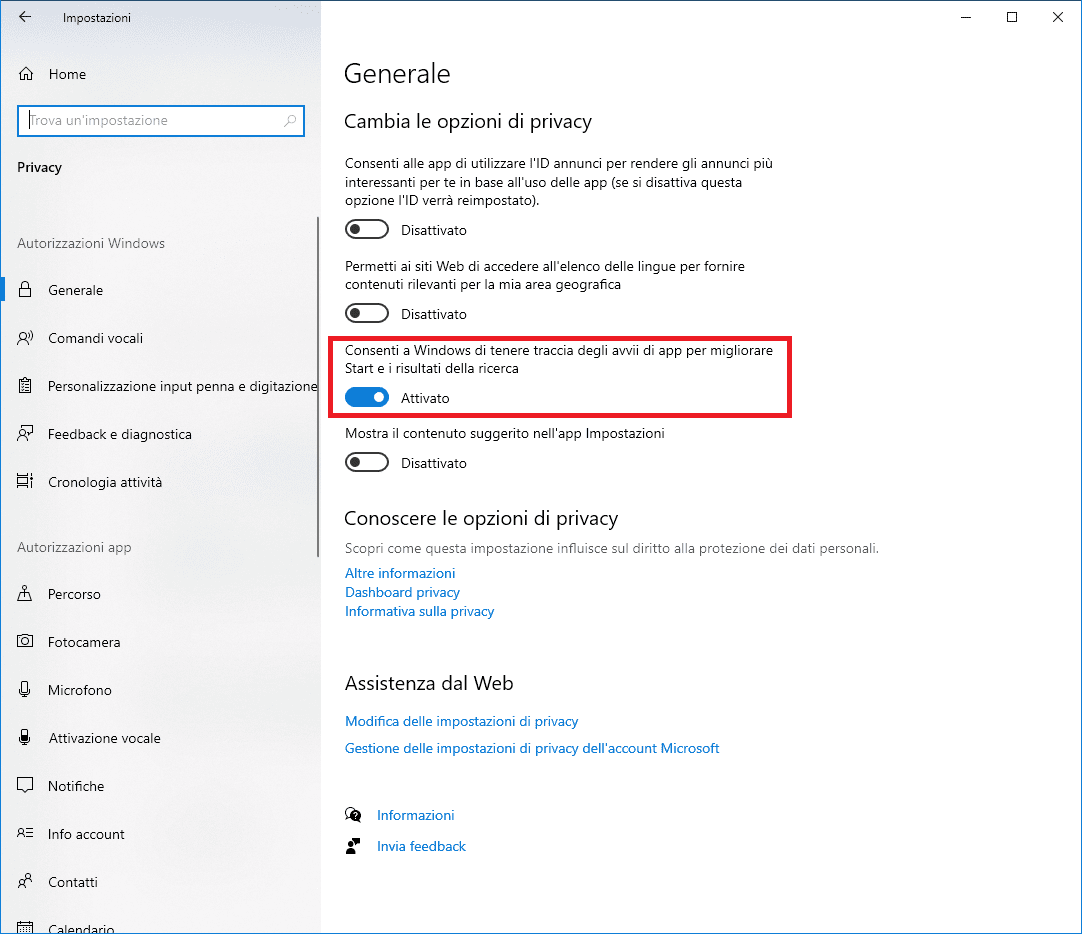Select the Microfono sidebar entry
This screenshot has width=1082, height=934.
tap(80, 690)
